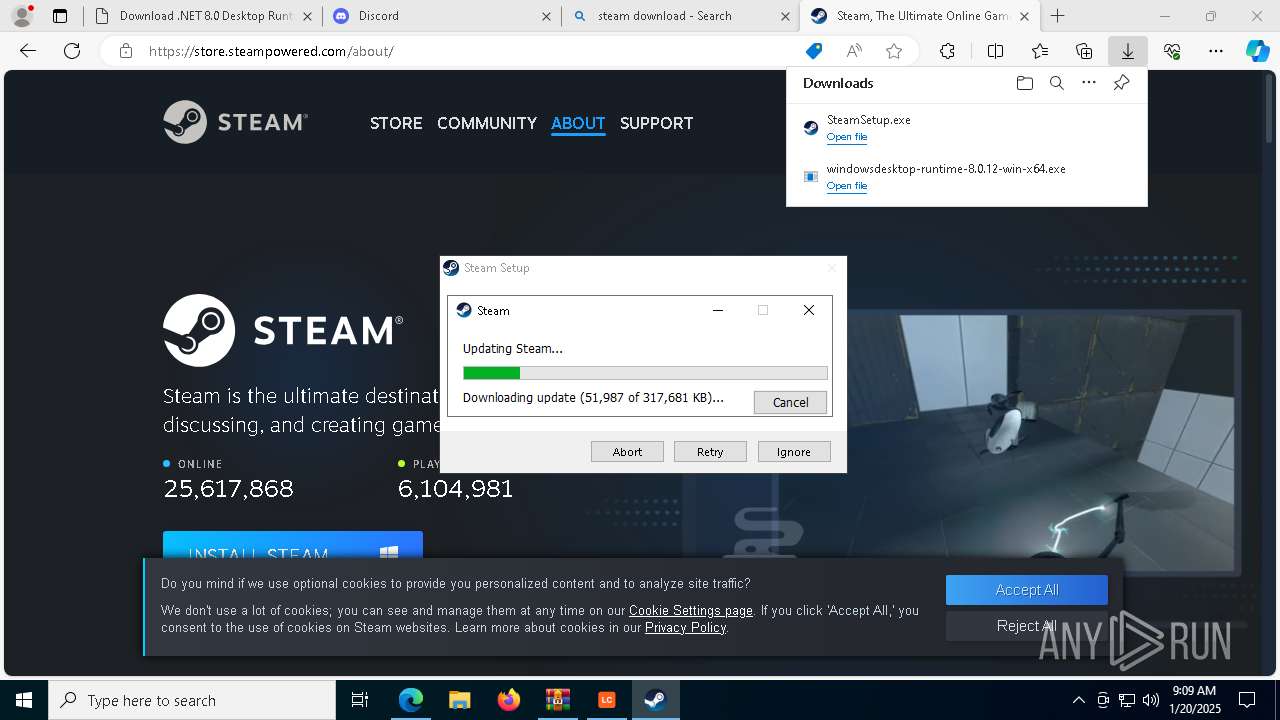Switch to the .NET 8.0 Desktop Runtime tab

click(x=204, y=16)
